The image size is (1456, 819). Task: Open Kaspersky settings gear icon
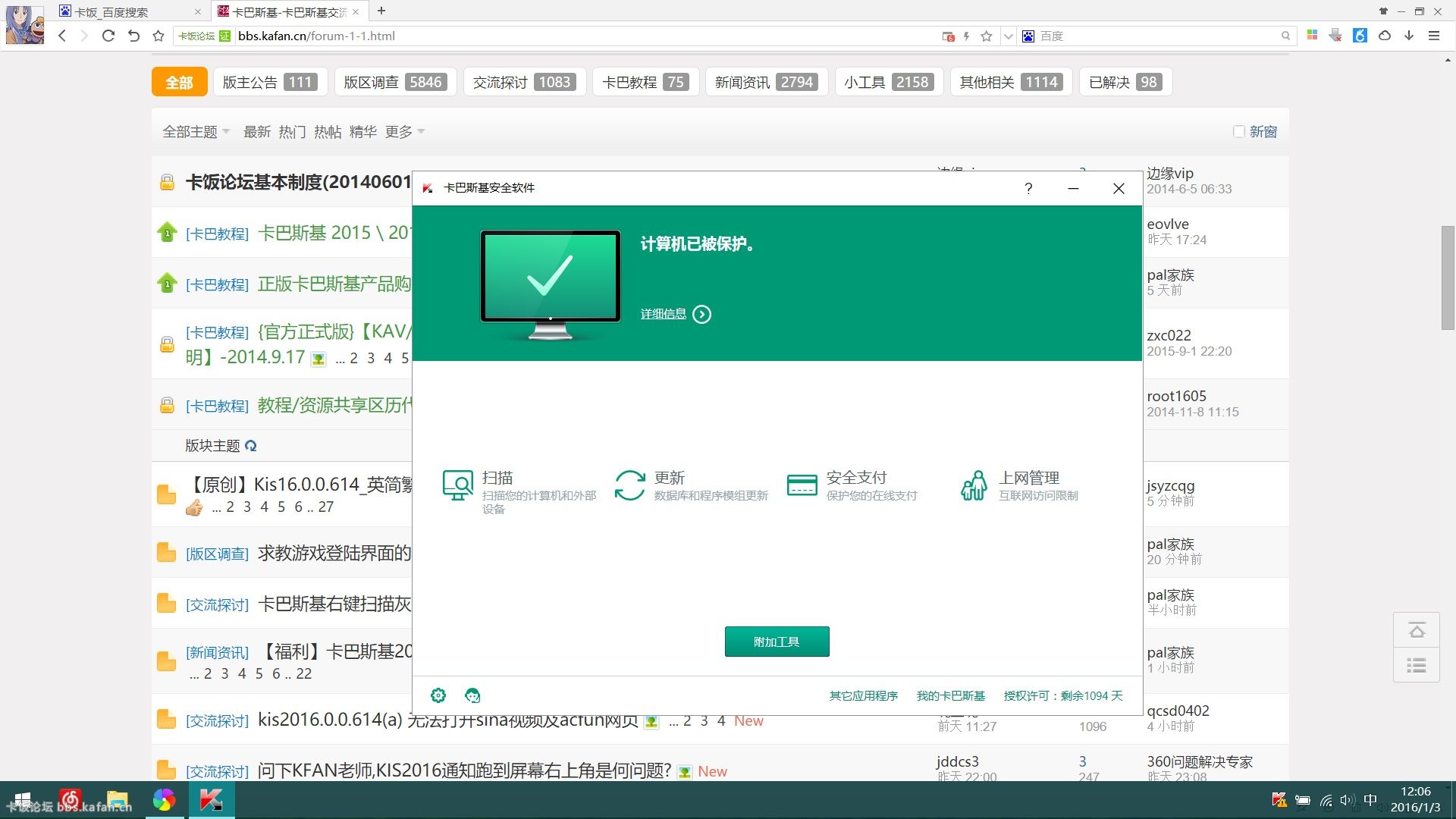click(438, 695)
